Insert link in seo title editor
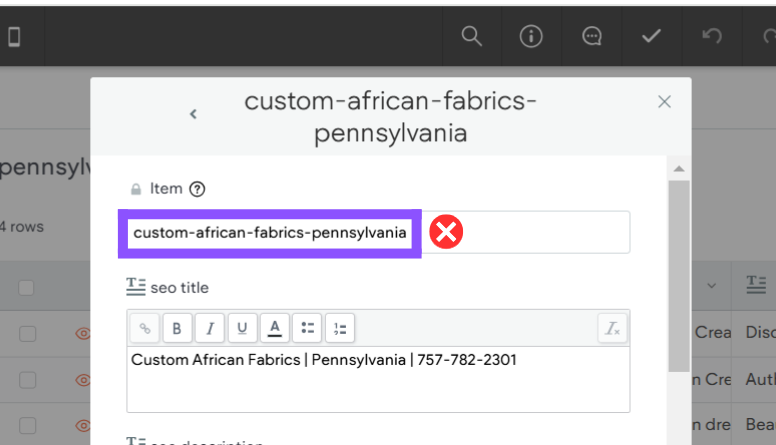 click(145, 328)
